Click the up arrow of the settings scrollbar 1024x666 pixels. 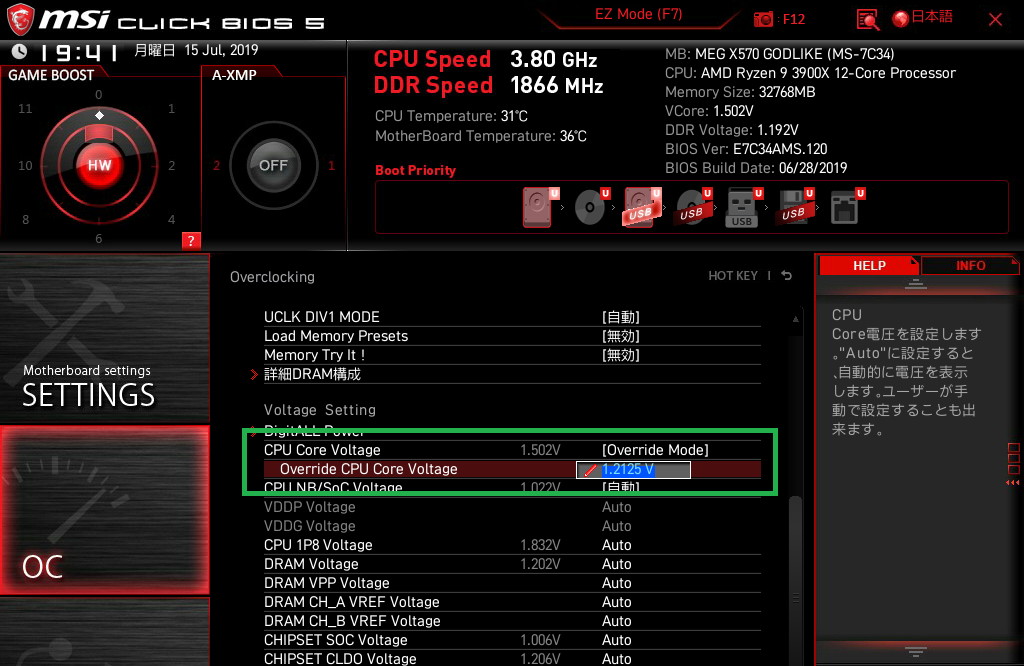(795, 319)
